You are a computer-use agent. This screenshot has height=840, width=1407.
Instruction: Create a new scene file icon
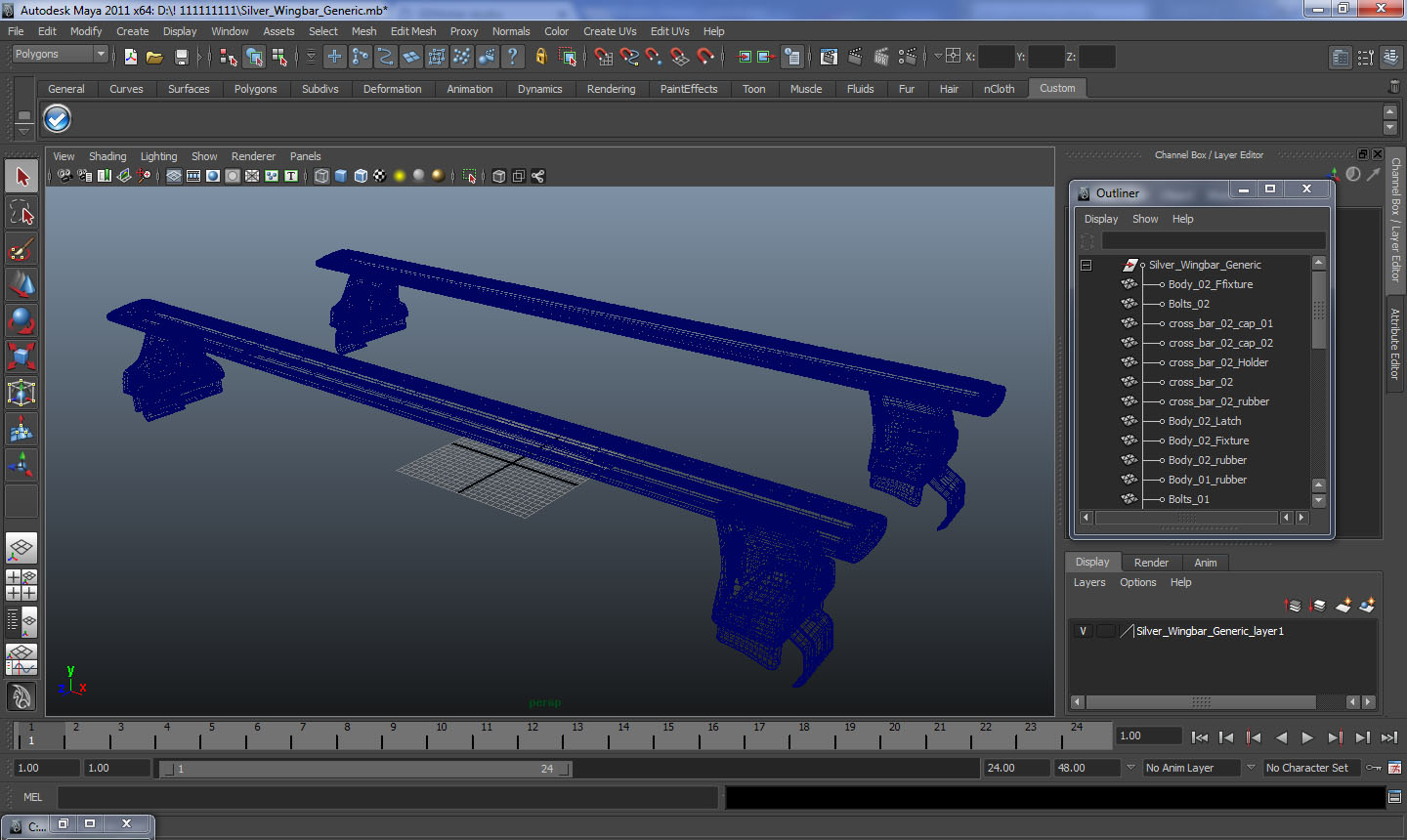131,57
